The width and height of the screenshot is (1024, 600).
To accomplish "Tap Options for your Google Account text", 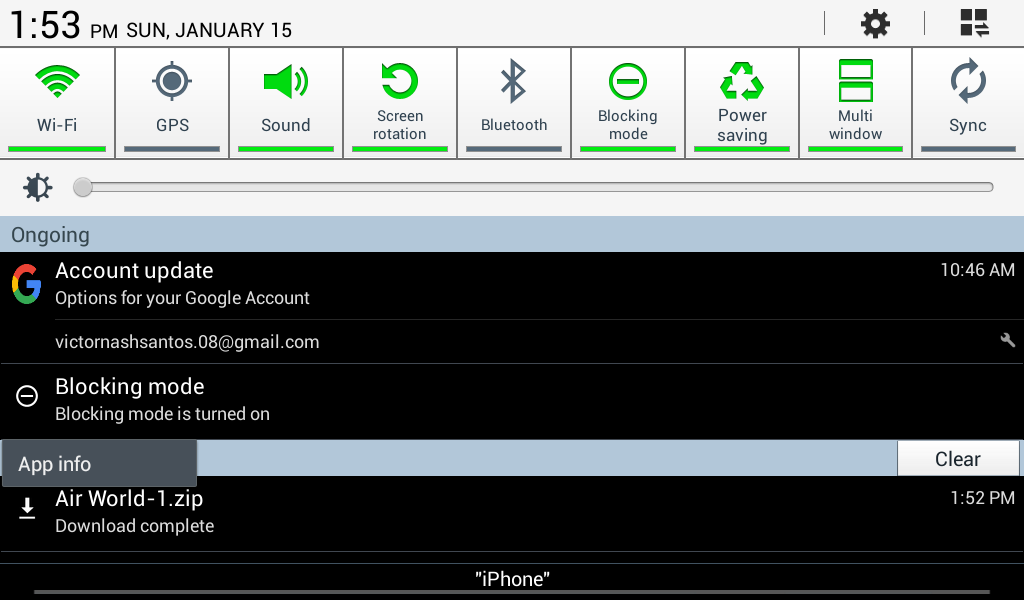I will 182,298.
